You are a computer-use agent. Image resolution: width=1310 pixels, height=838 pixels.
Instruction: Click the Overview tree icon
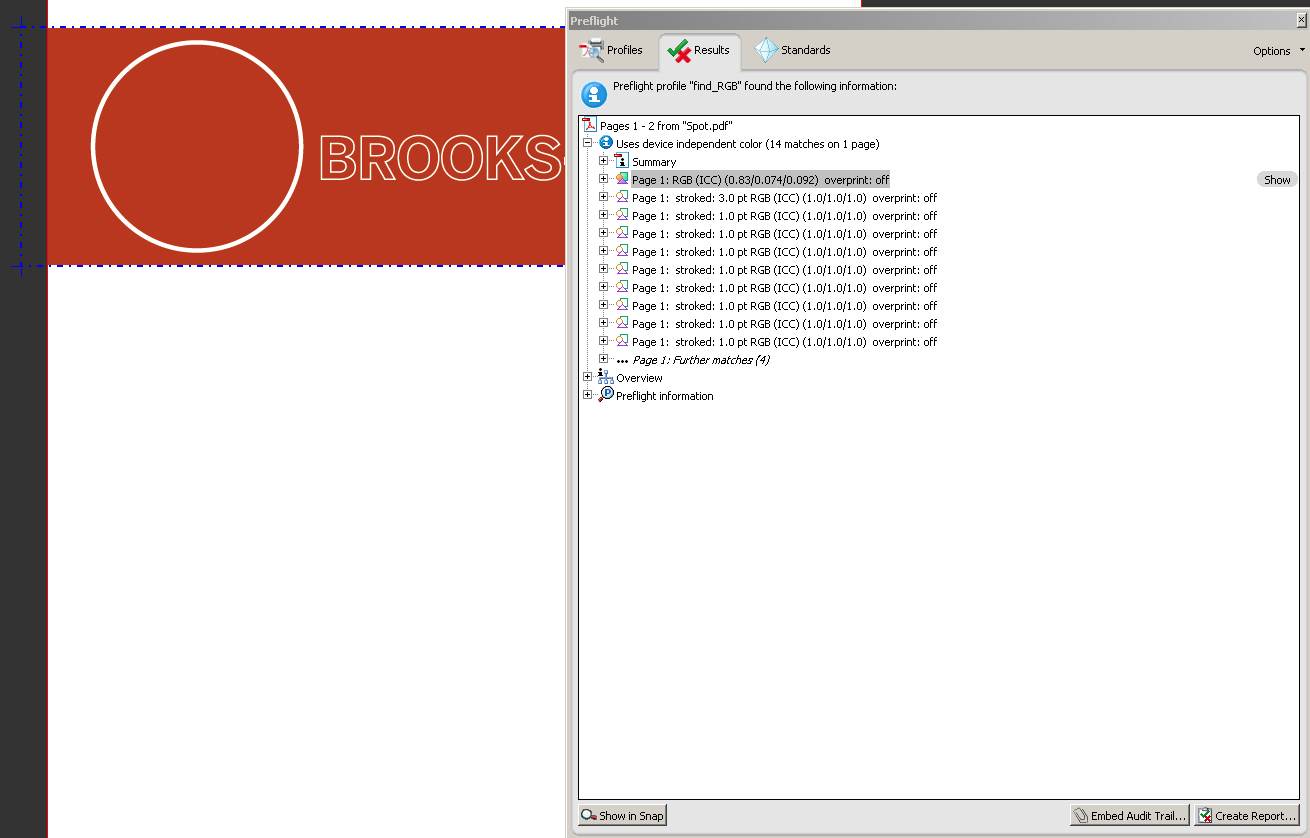[605, 377]
